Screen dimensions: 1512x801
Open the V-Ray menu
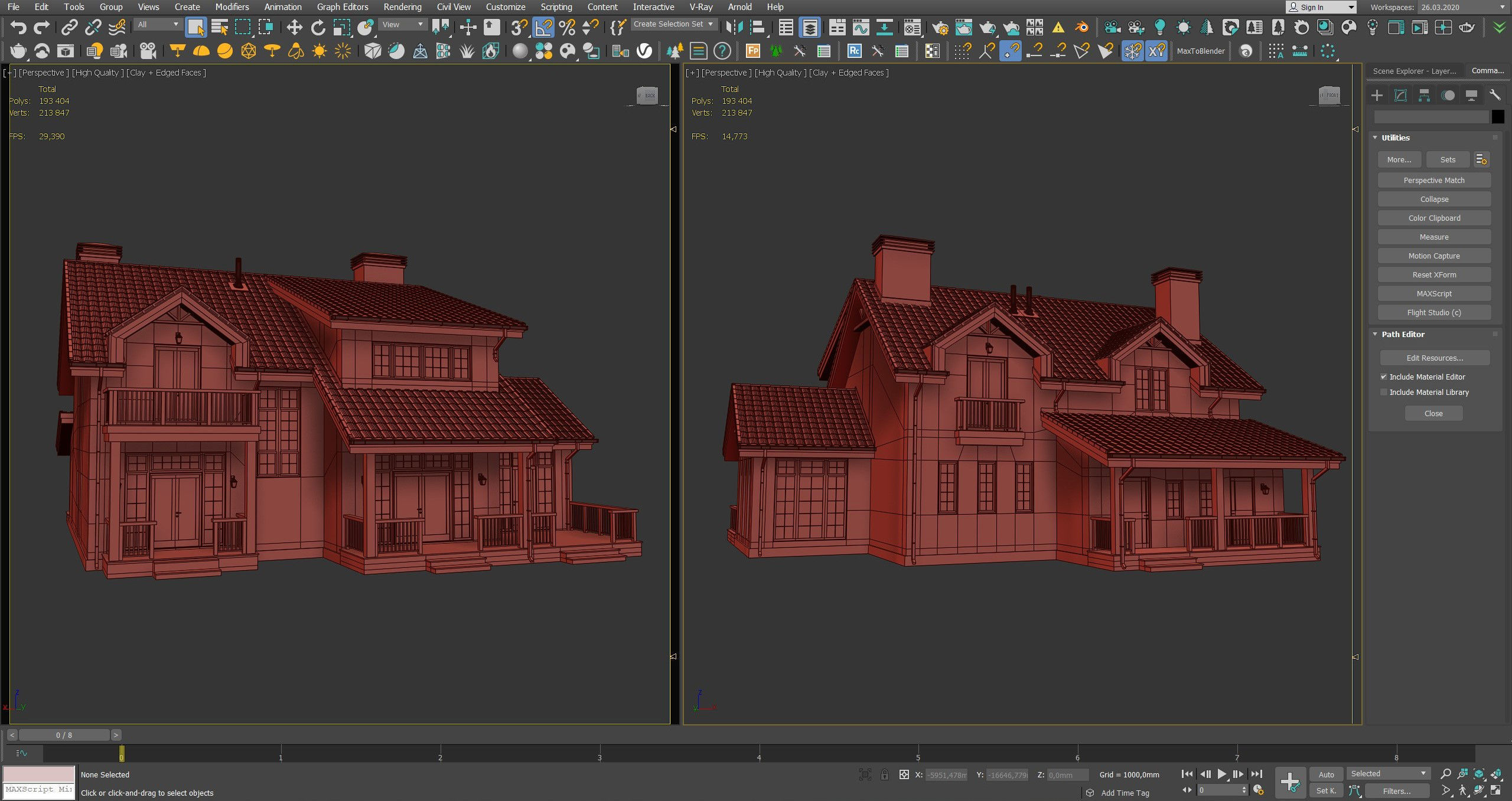(700, 7)
